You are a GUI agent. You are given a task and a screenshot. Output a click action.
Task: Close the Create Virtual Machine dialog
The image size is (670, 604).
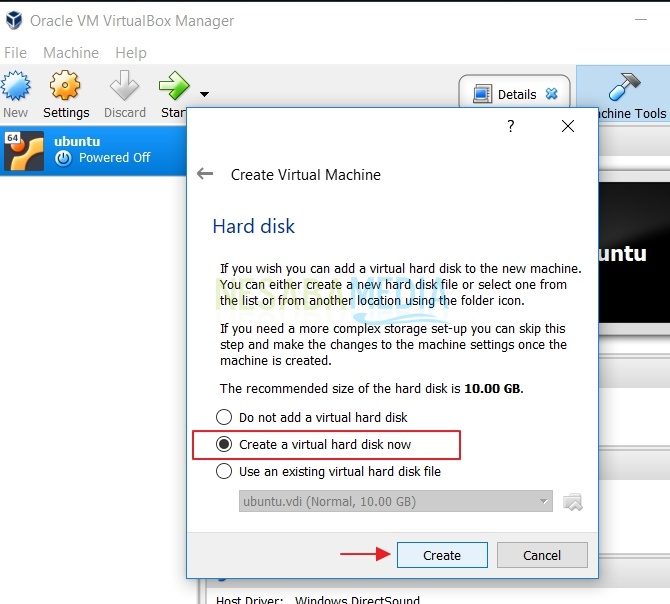568,126
